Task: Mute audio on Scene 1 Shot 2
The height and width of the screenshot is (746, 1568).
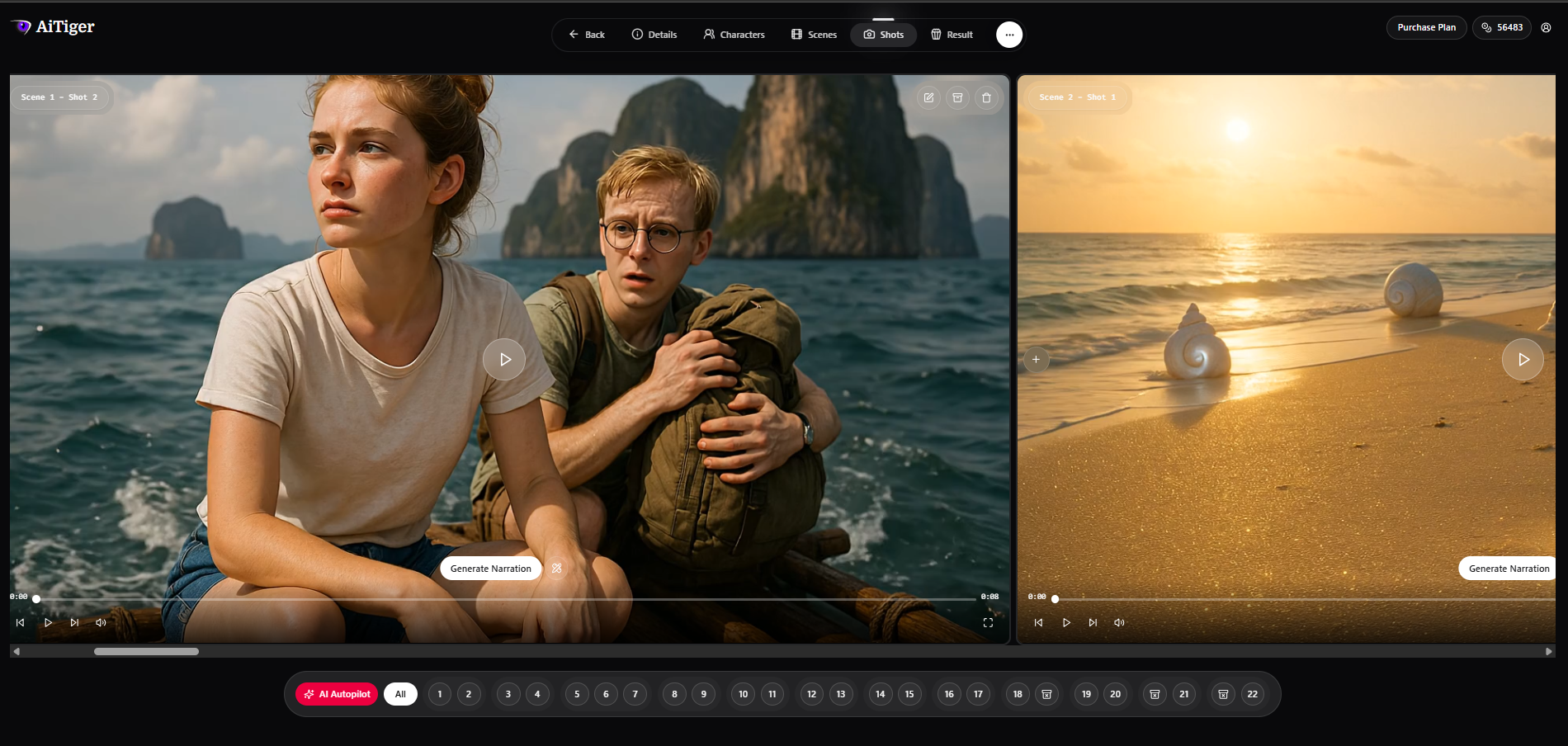Action: click(101, 623)
